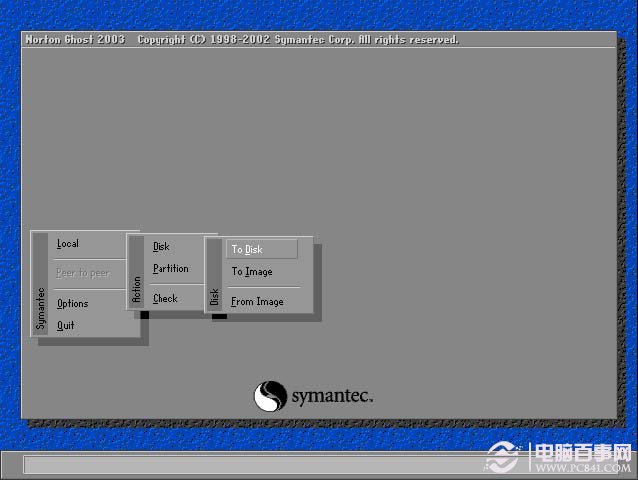Click the Norton Ghost 2003 title text
The width and height of the screenshot is (638, 480).
pyautogui.click(x=75, y=39)
